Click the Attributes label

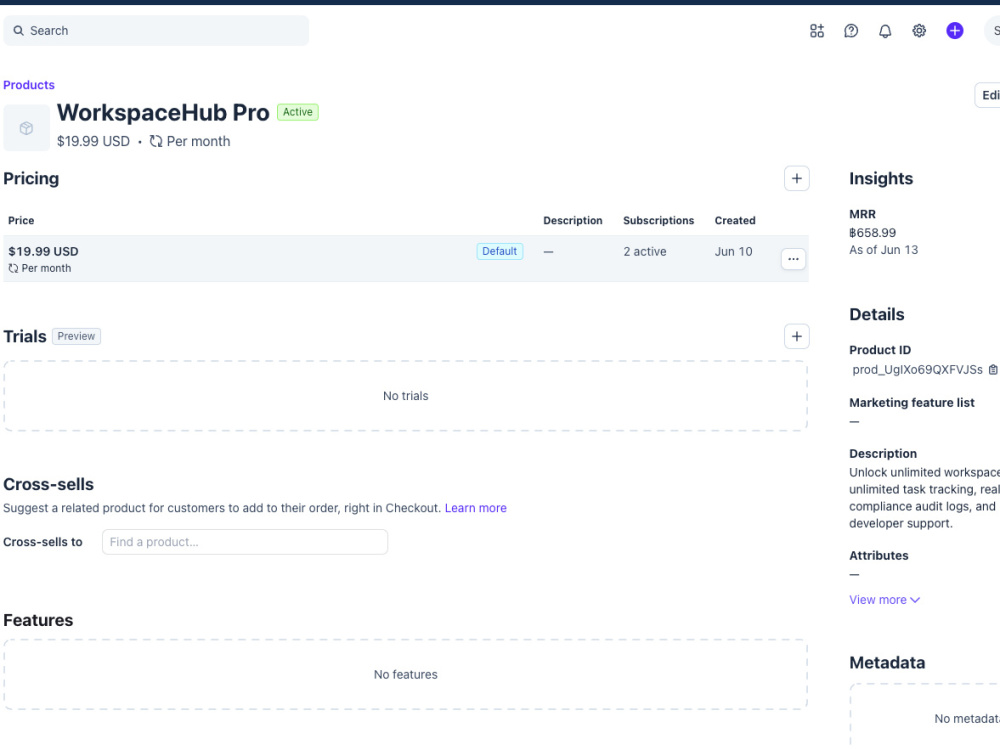(x=878, y=555)
